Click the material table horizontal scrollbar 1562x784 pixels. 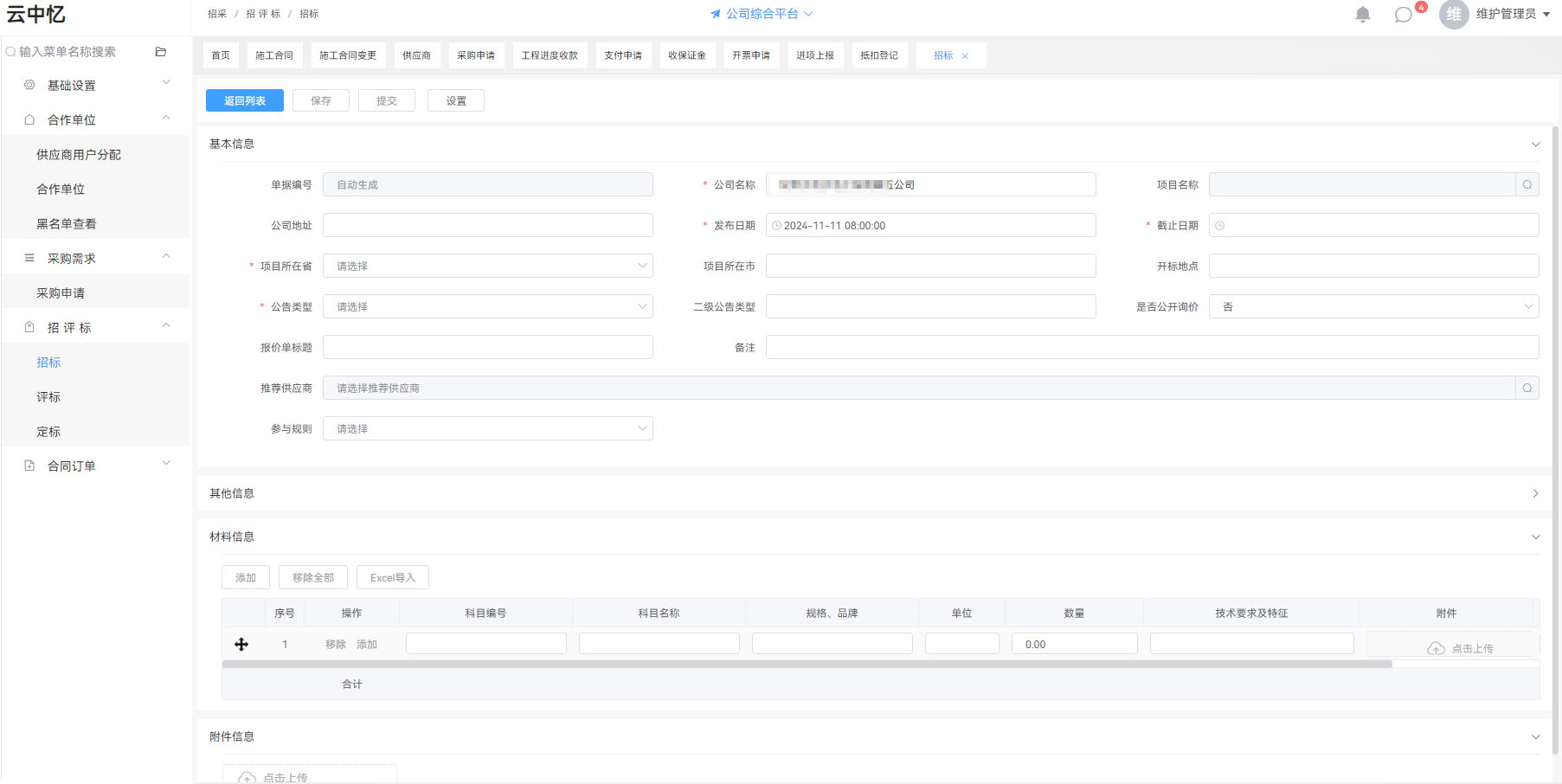click(807, 665)
